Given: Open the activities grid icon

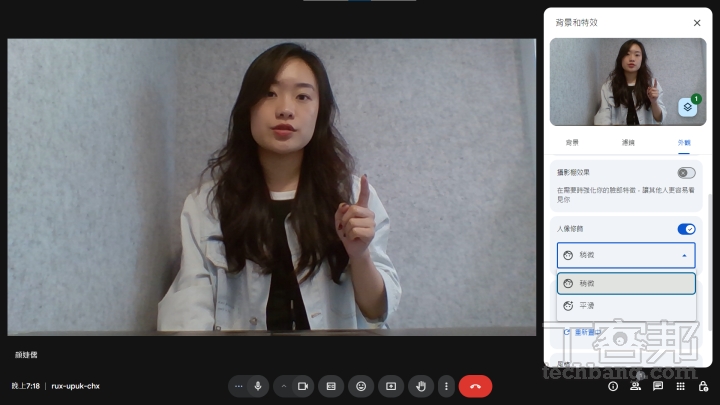Looking at the screenshot, I should point(681,386).
